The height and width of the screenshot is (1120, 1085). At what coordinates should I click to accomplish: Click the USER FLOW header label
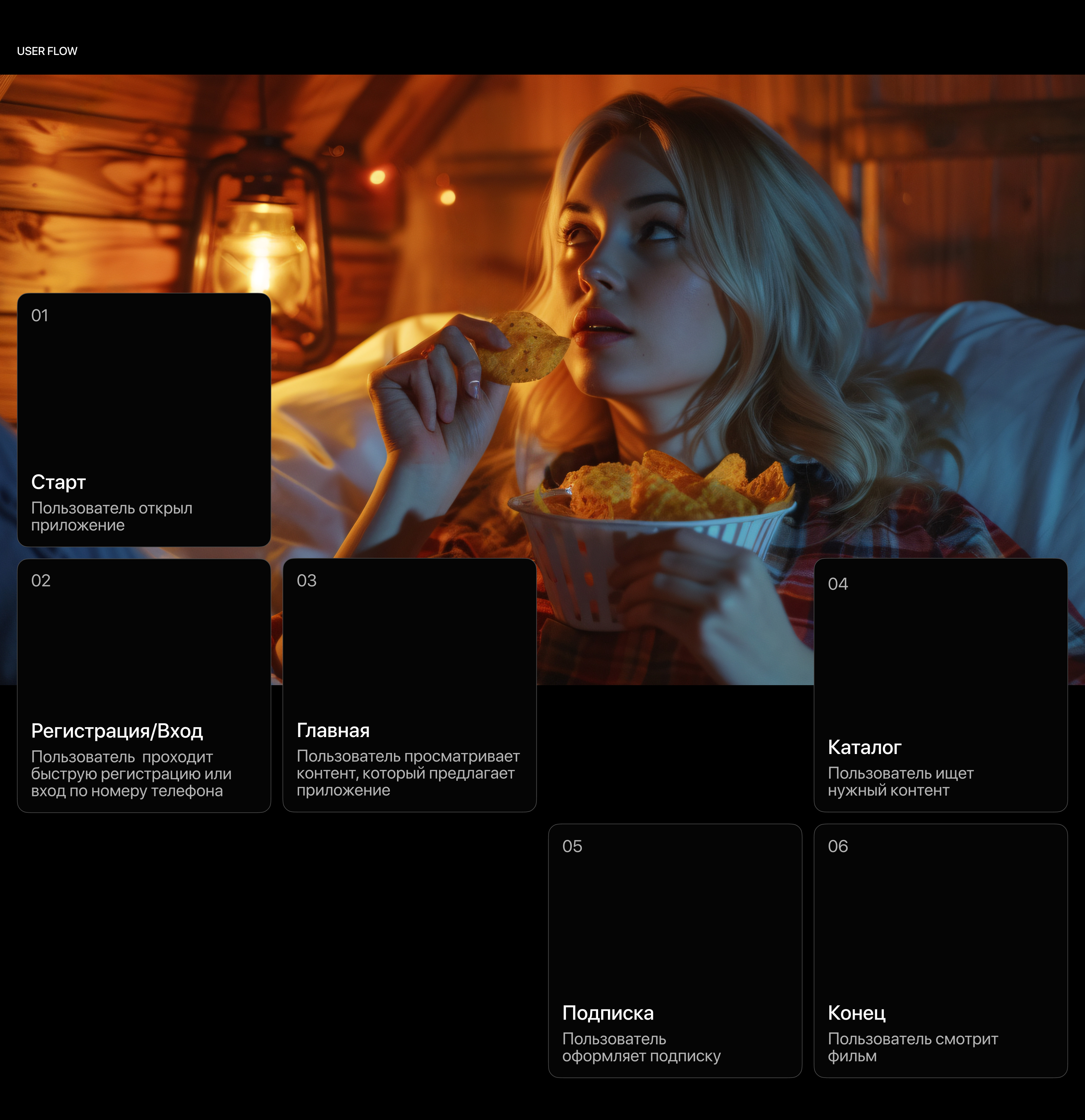pos(47,51)
